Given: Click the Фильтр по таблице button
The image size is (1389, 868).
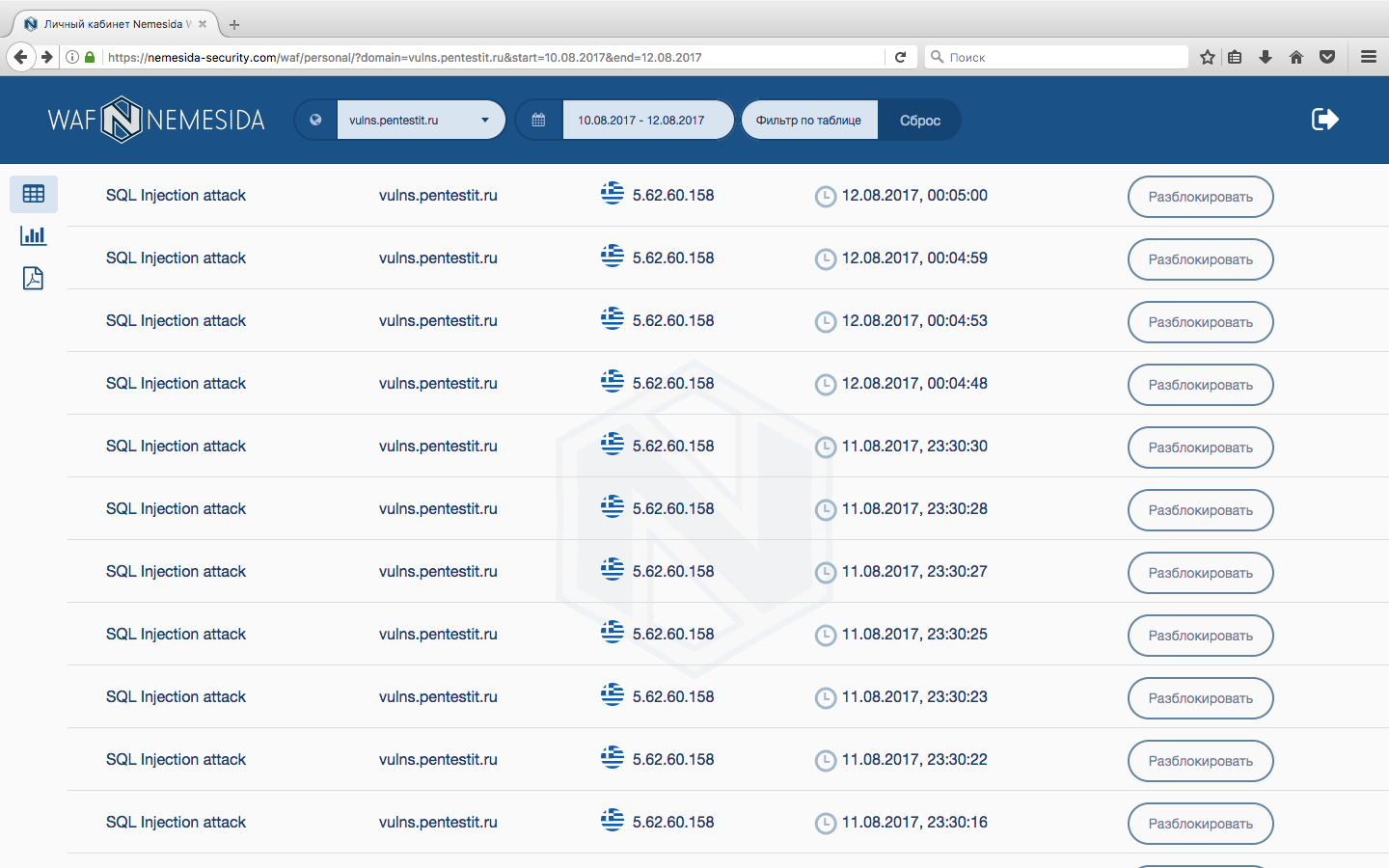Looking at the screenshot, I should click(x=809, y=121).
